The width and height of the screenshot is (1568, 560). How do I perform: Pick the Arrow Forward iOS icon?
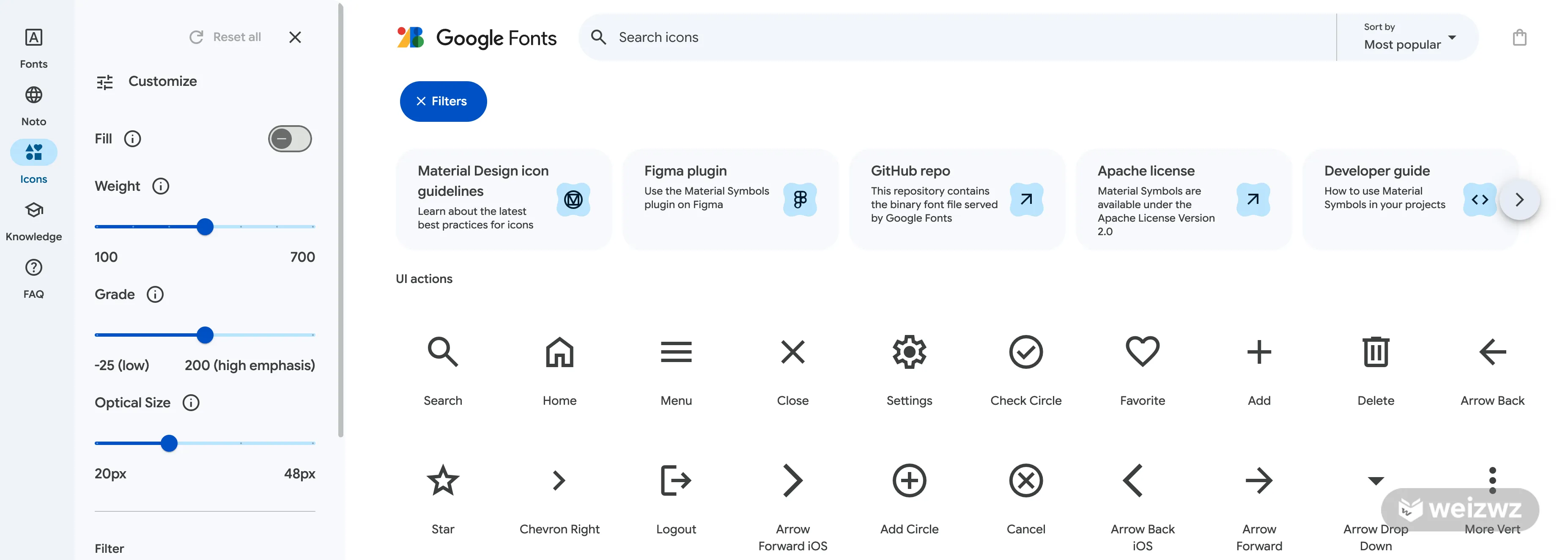coord(792,480)
